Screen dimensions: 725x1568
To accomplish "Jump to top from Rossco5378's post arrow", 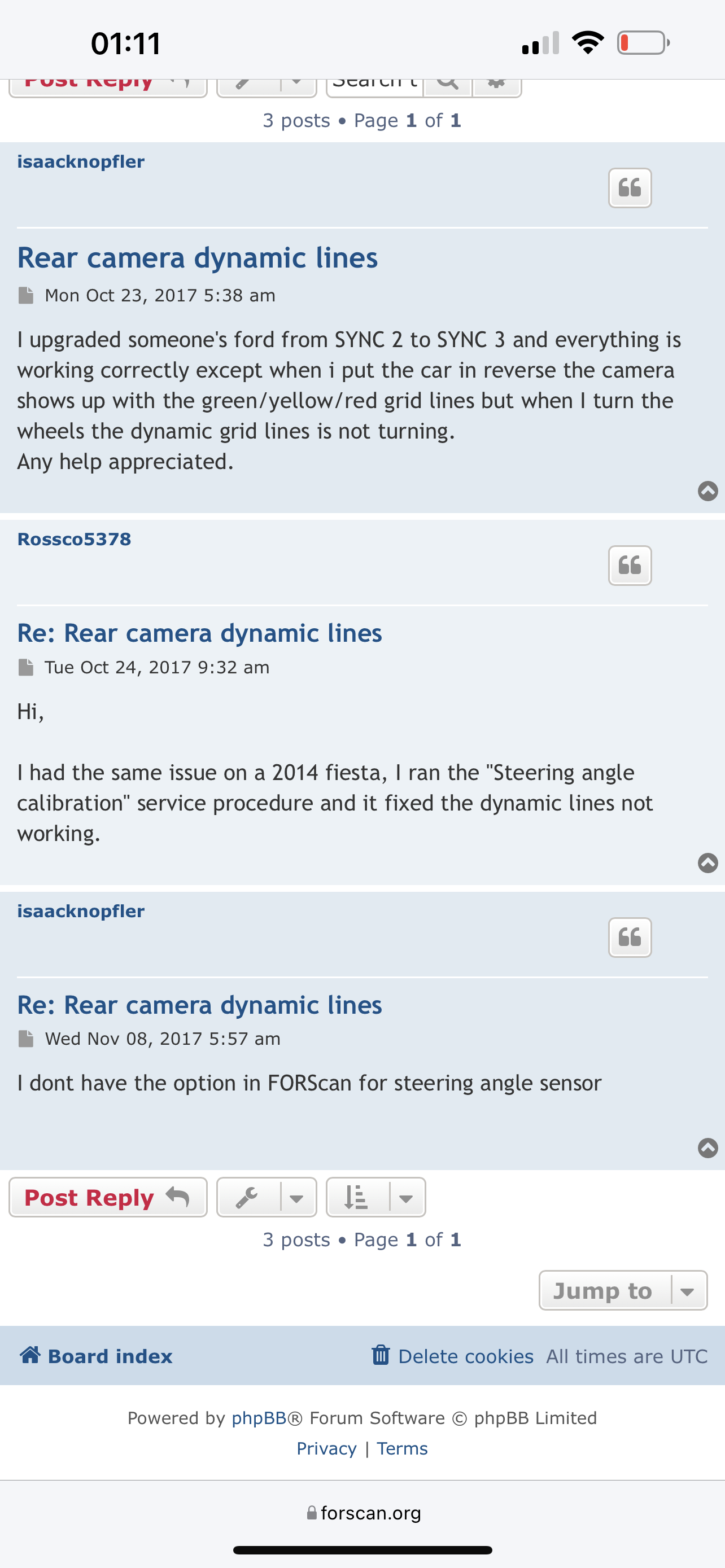I will click(x=707, y=862).
